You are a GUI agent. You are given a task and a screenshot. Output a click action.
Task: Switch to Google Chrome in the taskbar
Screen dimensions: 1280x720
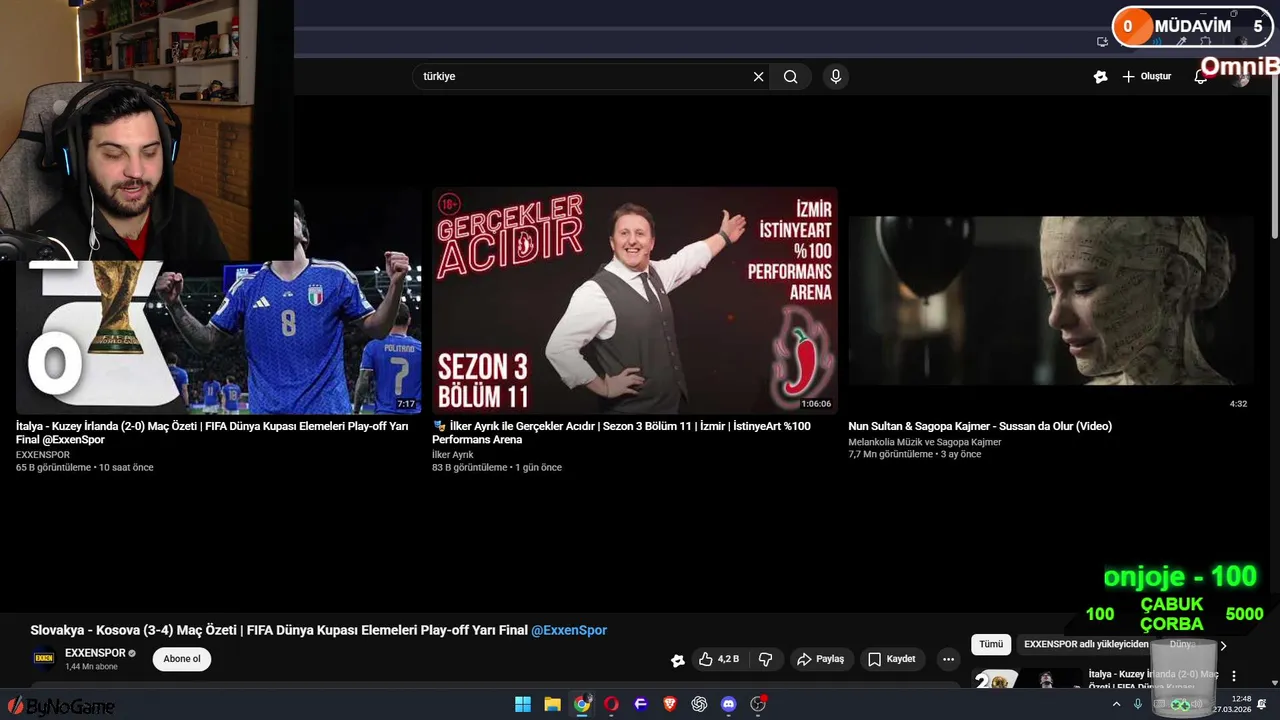[x=582, y=704]
